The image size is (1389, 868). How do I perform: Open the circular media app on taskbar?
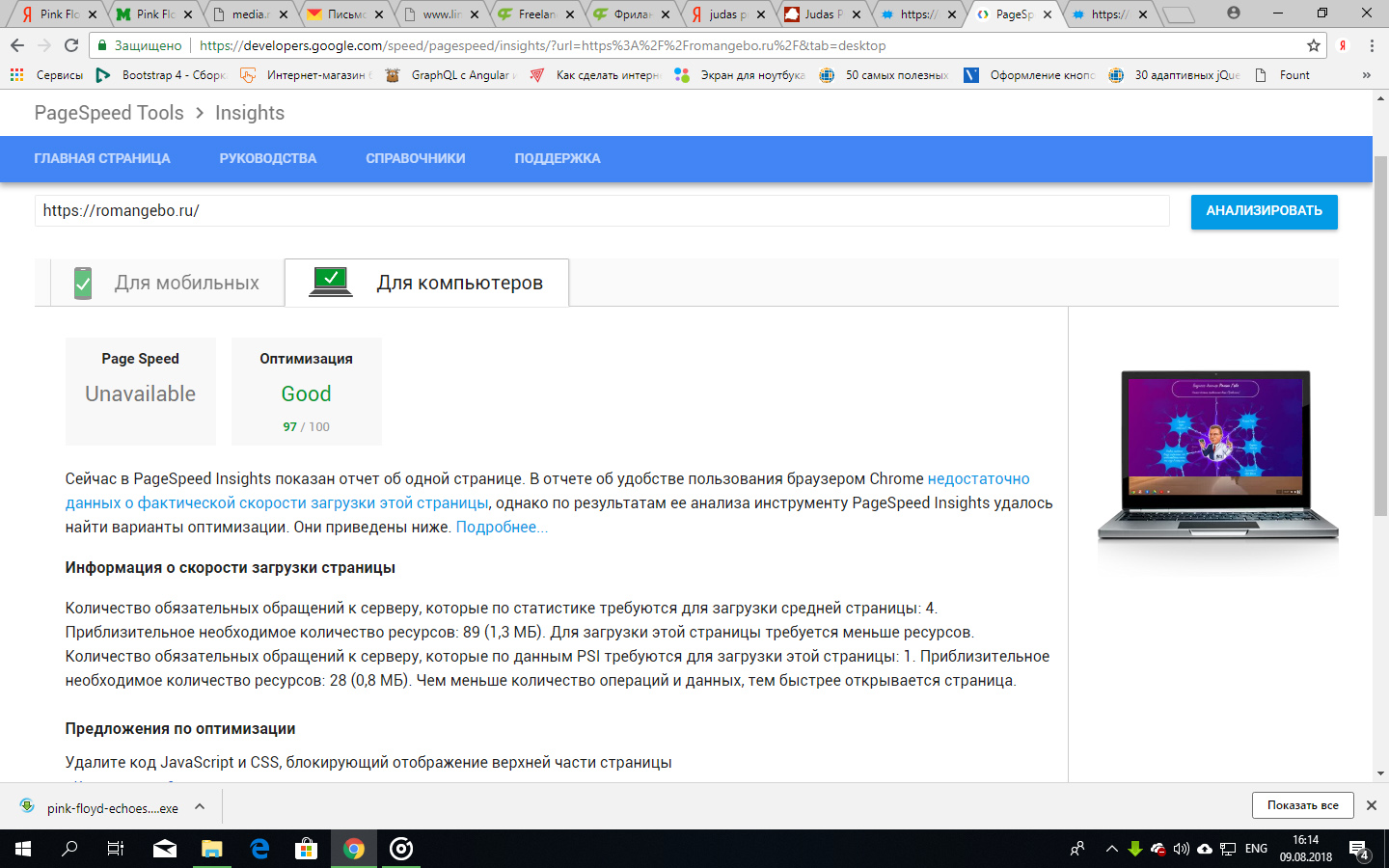point(401,849)
